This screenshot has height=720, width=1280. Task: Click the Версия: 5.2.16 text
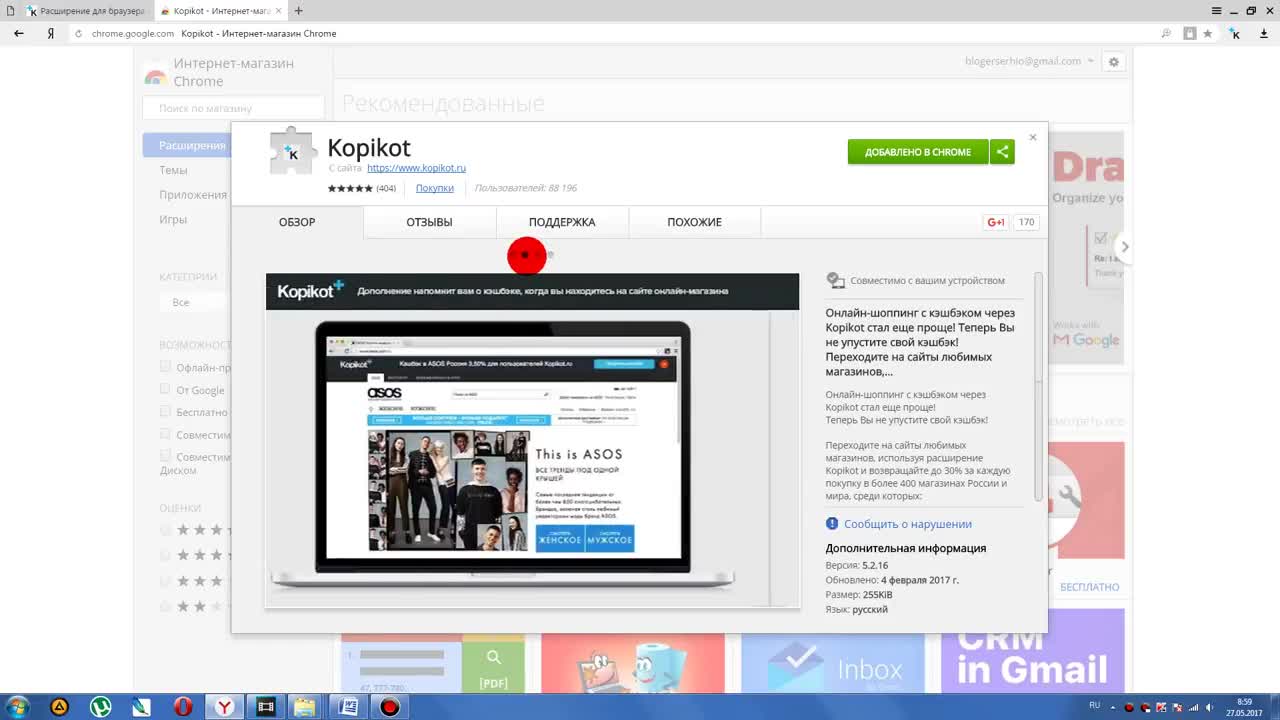857,566
